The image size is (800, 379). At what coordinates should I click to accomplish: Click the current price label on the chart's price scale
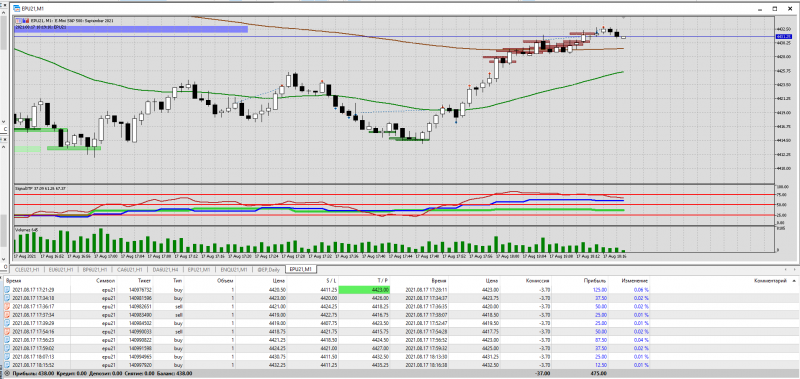click(783, 36)
